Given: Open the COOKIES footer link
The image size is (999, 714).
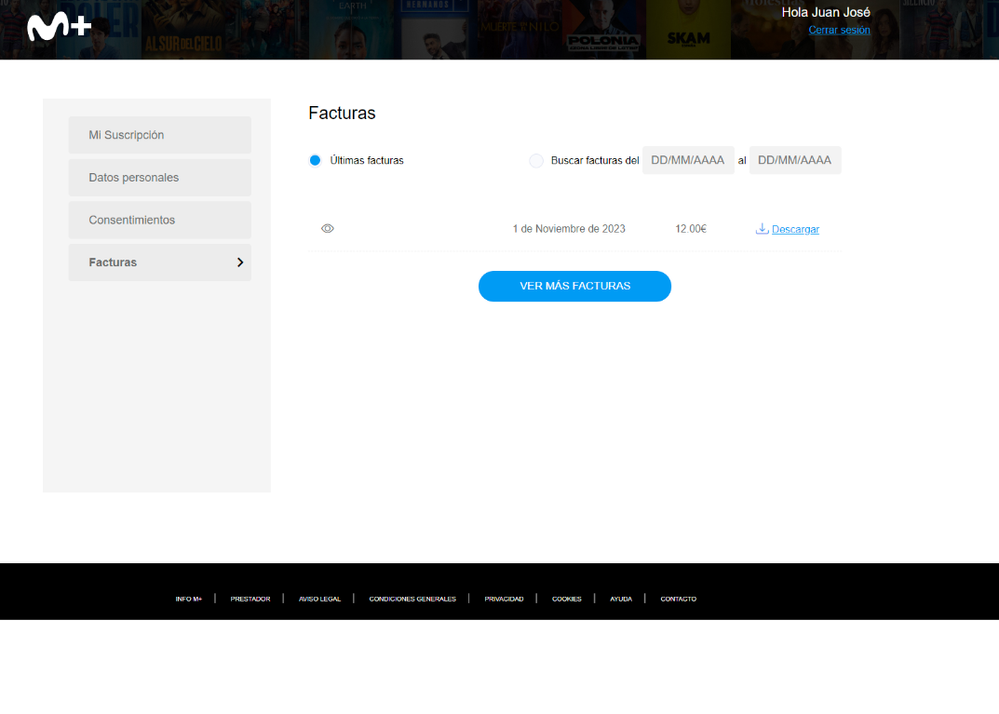Looking at the screenshot, I should (566, 598).
